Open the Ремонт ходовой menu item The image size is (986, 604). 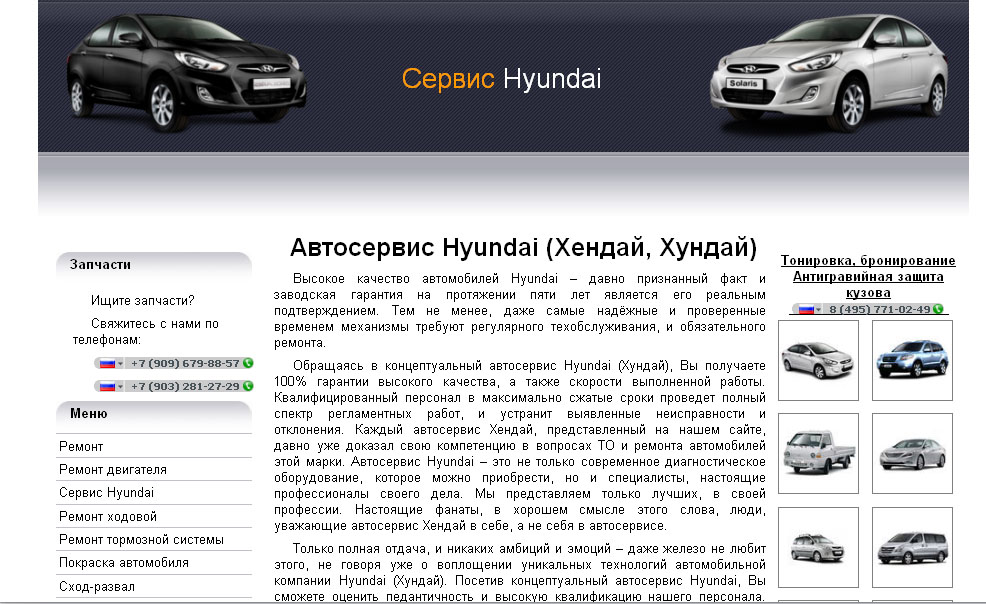click(x=153, y=517)
